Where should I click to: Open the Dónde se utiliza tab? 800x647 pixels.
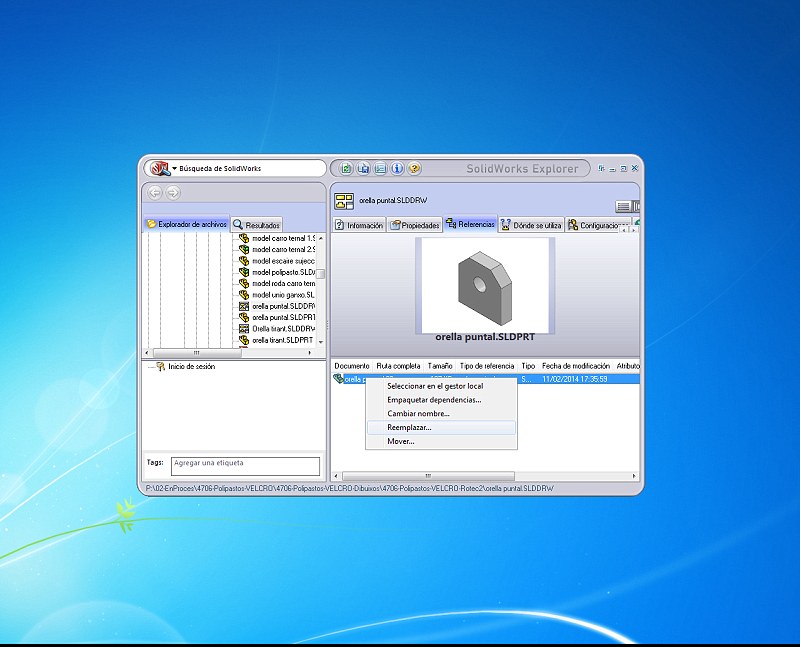[x=531, y=225]
